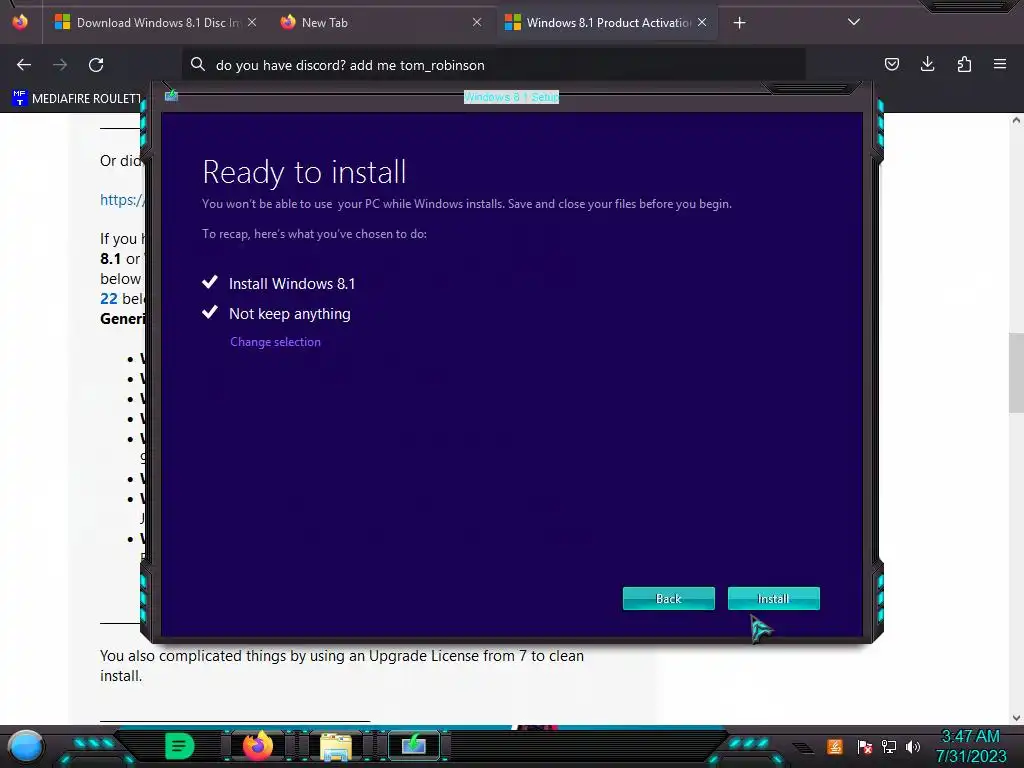
Task: Open the Firefox downloads panel
Action: 927,64
